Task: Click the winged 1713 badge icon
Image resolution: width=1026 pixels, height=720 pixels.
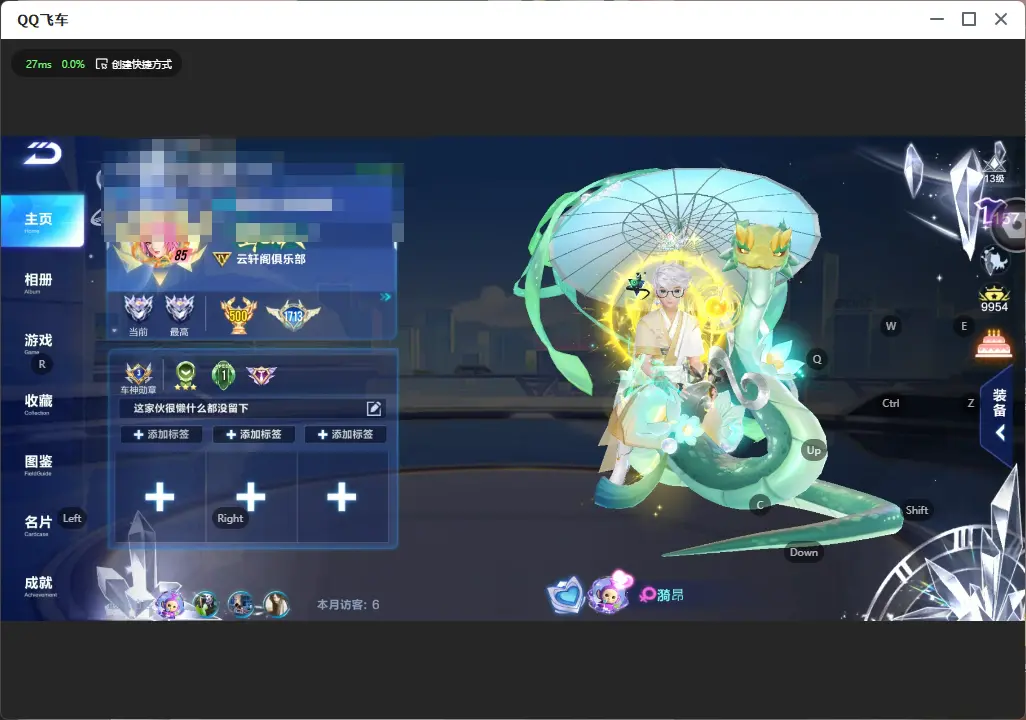Action: coord(293,315)
